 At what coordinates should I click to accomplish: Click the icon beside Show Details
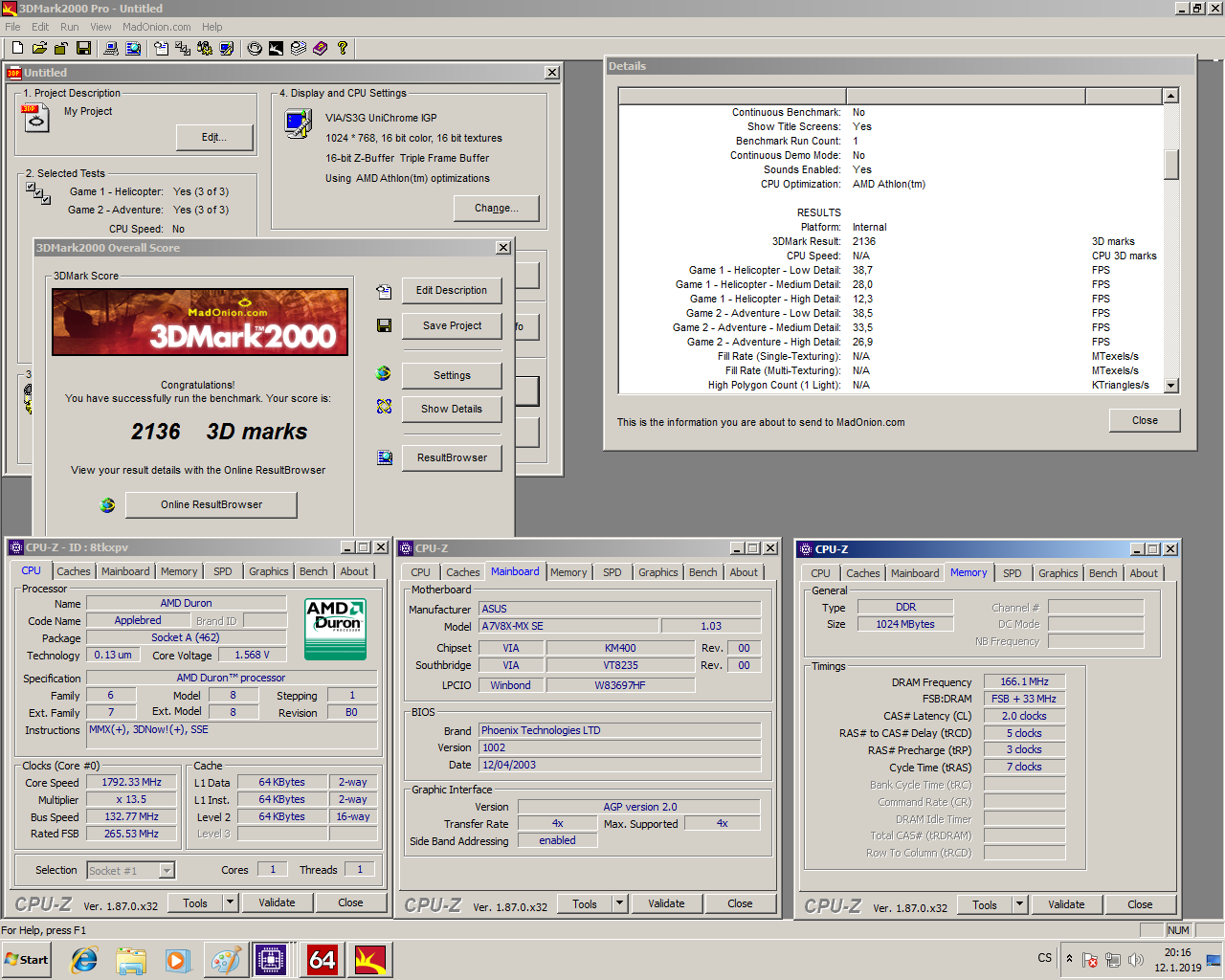(x=384, y=407)
